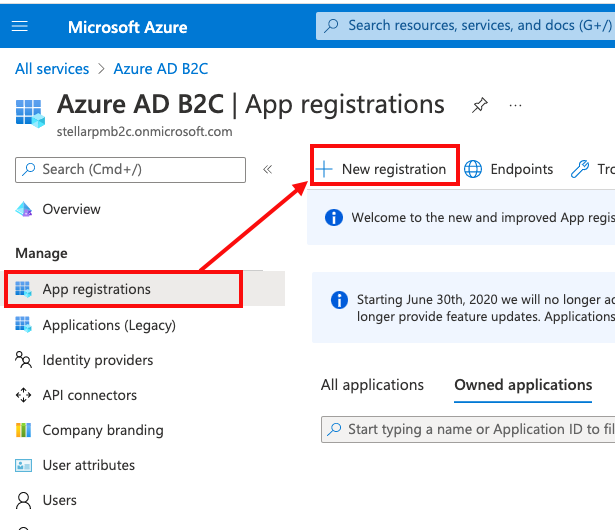
Task: Open Company branding settings
Action: click(102, 430)
